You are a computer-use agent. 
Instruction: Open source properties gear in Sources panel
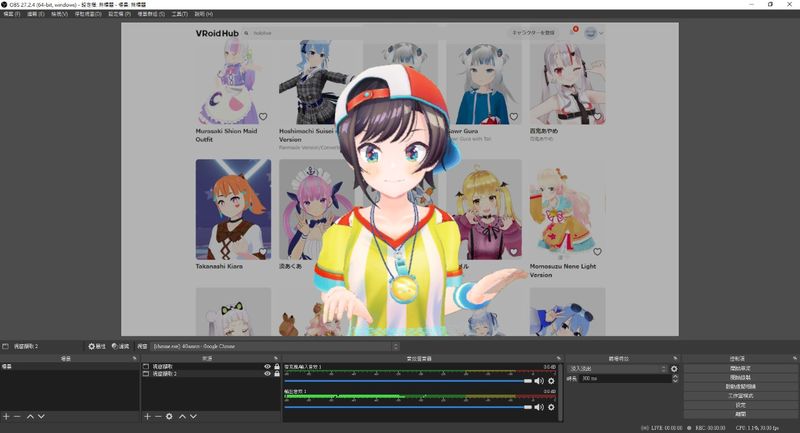169,417
